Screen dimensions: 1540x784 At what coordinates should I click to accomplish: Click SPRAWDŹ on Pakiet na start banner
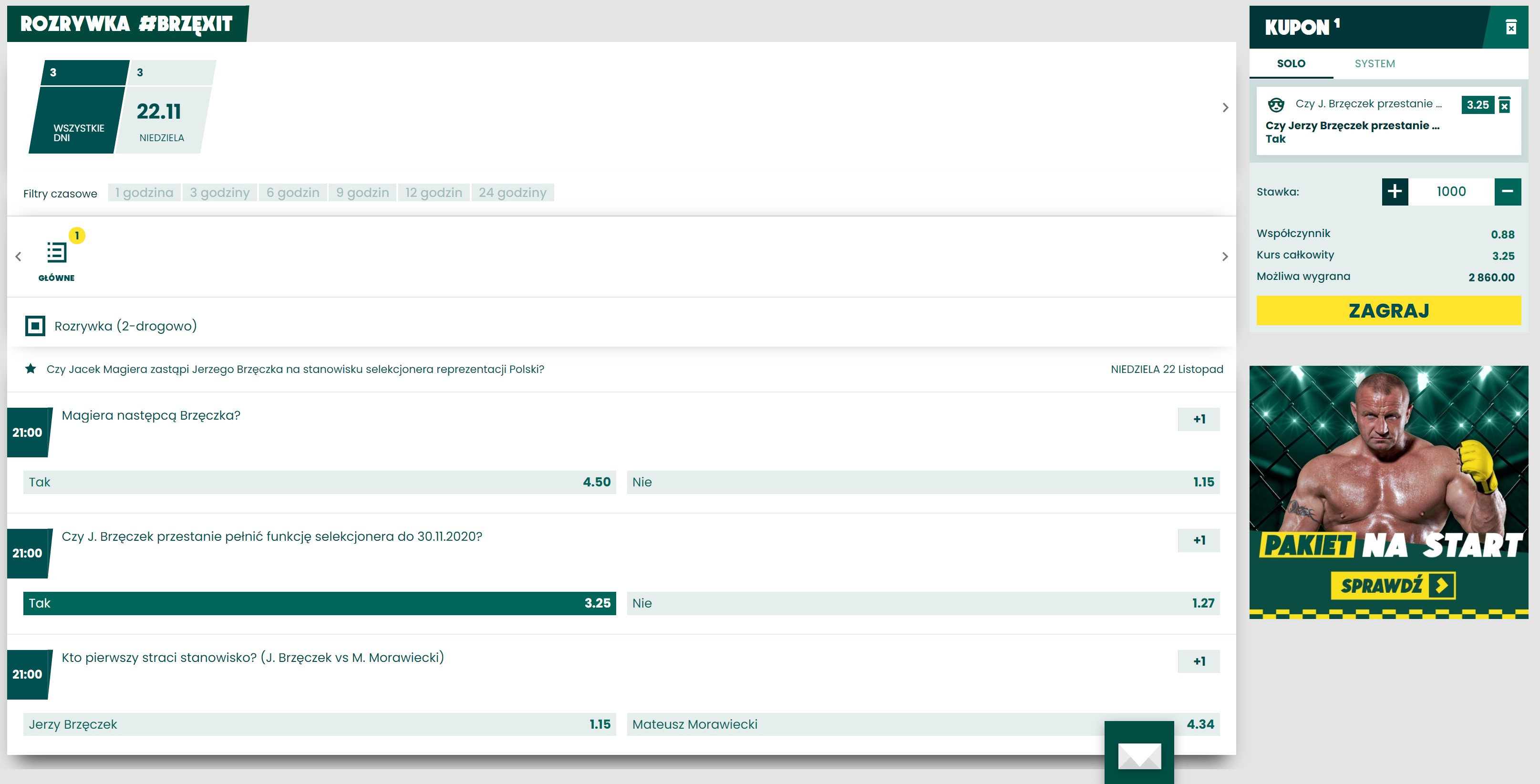[1393, 586]
